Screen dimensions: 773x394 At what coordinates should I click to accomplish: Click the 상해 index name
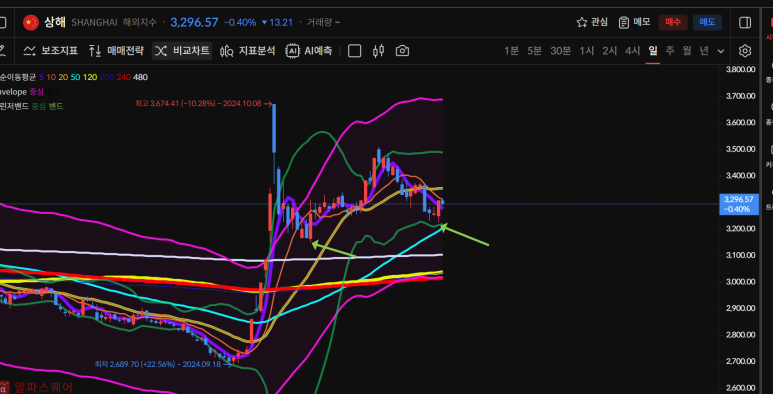(x=55, y=22)
